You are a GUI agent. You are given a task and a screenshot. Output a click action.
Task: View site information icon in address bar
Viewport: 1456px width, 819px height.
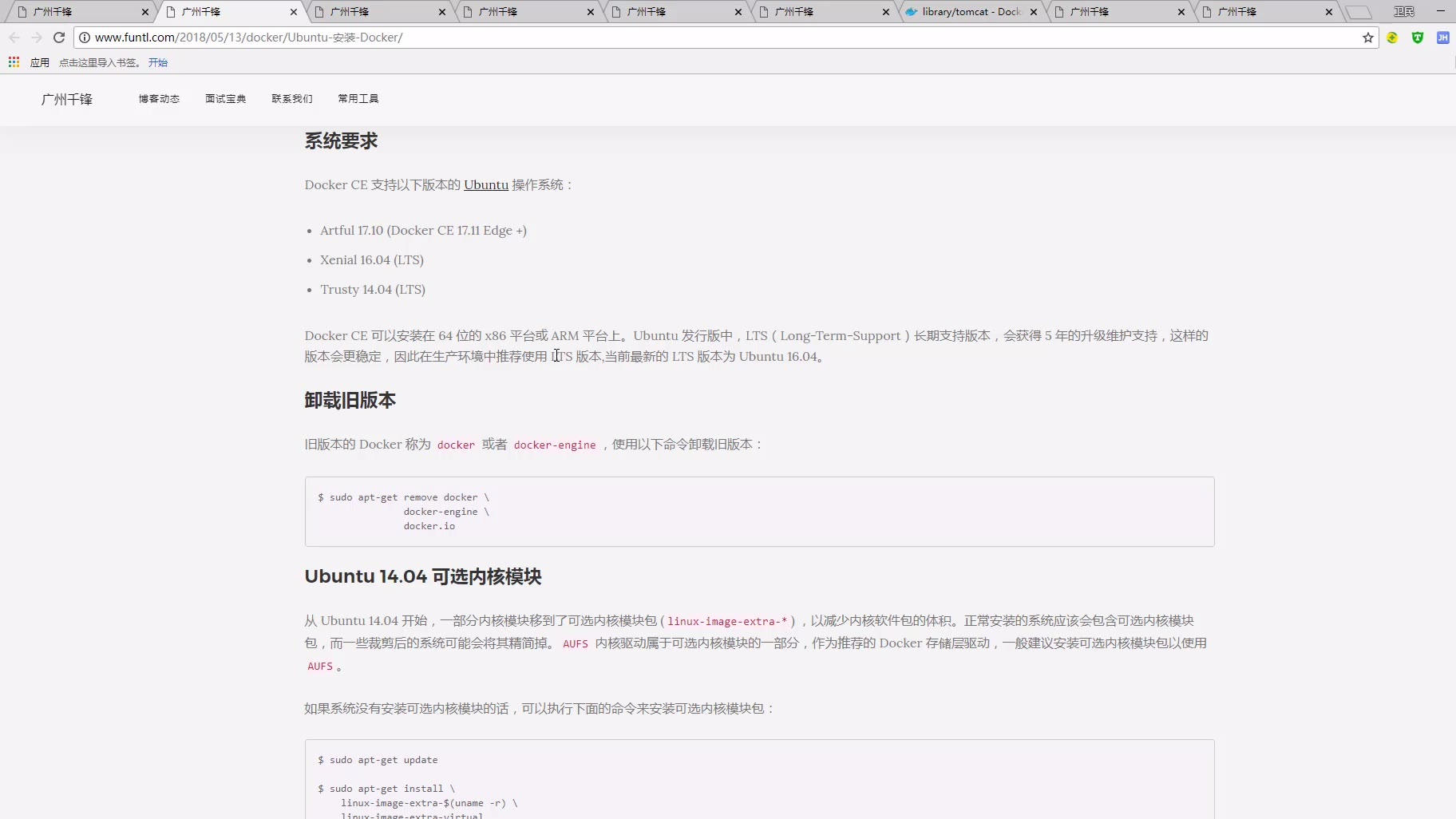coord(85,38)
